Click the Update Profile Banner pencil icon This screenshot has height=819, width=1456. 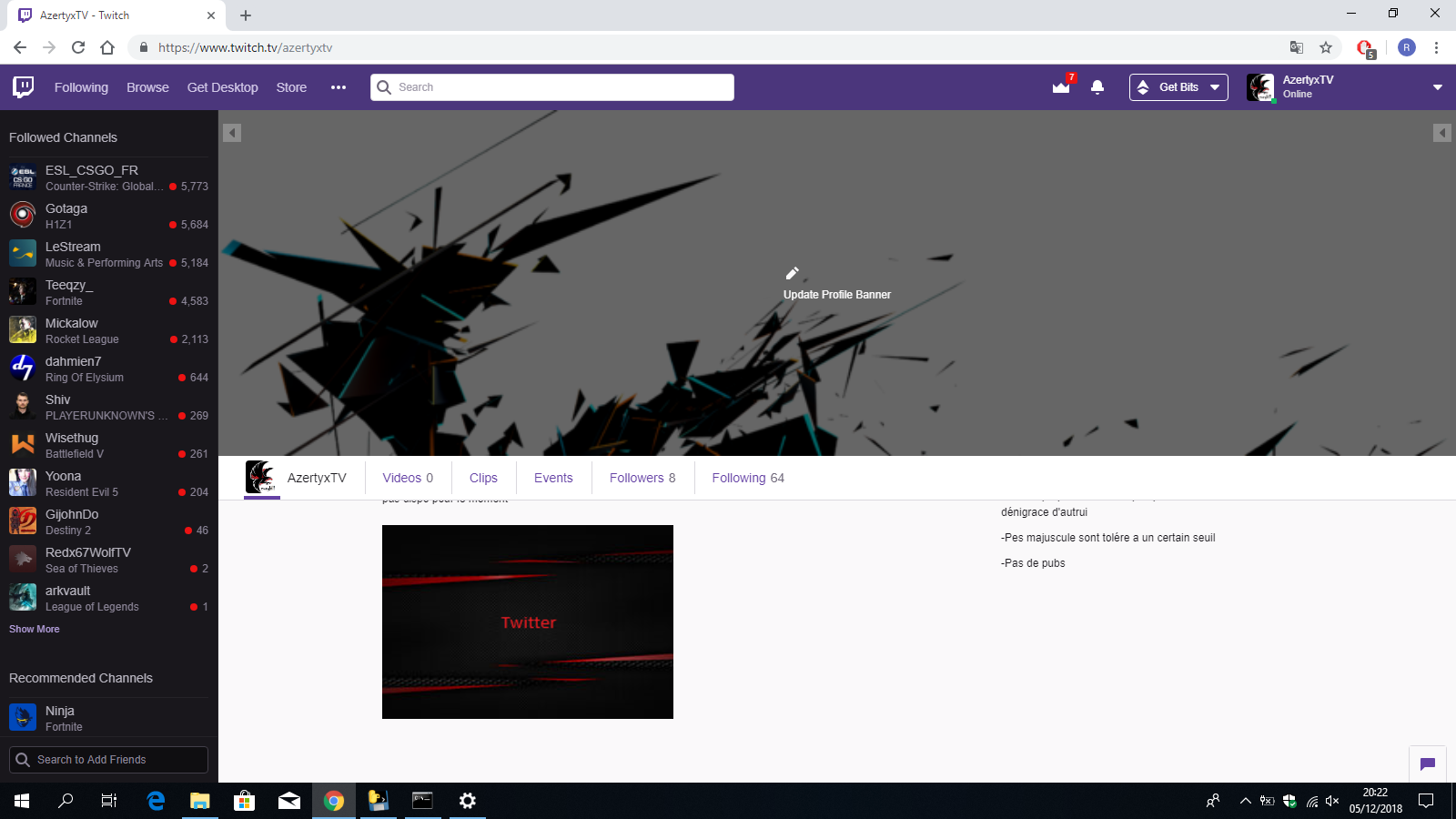click(792, 273)
